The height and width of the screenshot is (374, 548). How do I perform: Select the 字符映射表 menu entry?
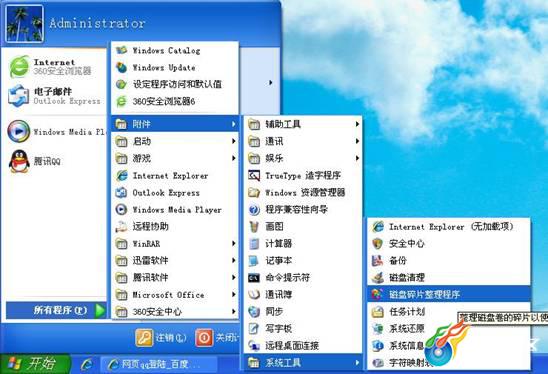point(449,363)
